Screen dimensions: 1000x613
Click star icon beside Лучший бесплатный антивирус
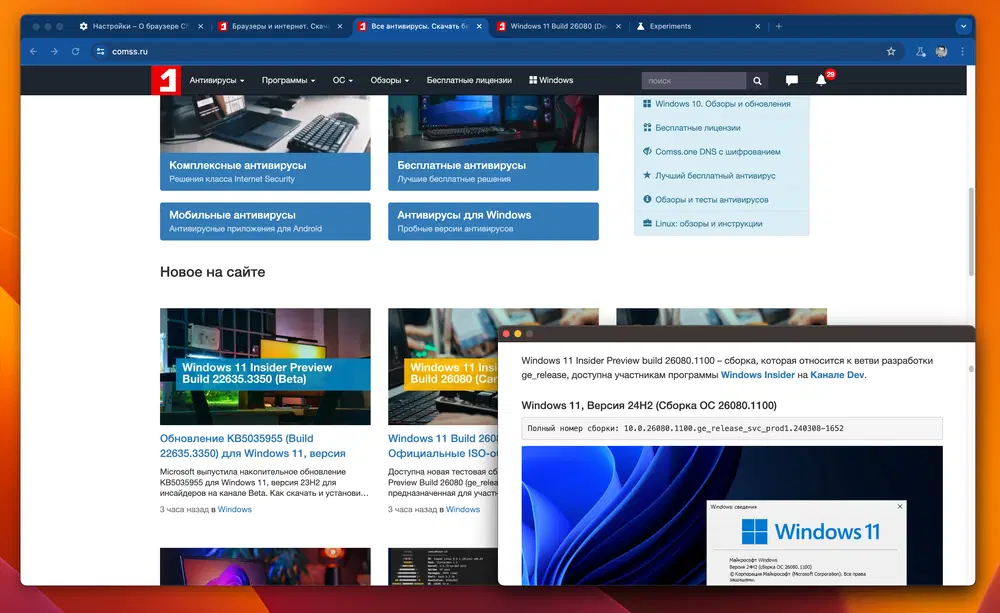click(647, 175)
